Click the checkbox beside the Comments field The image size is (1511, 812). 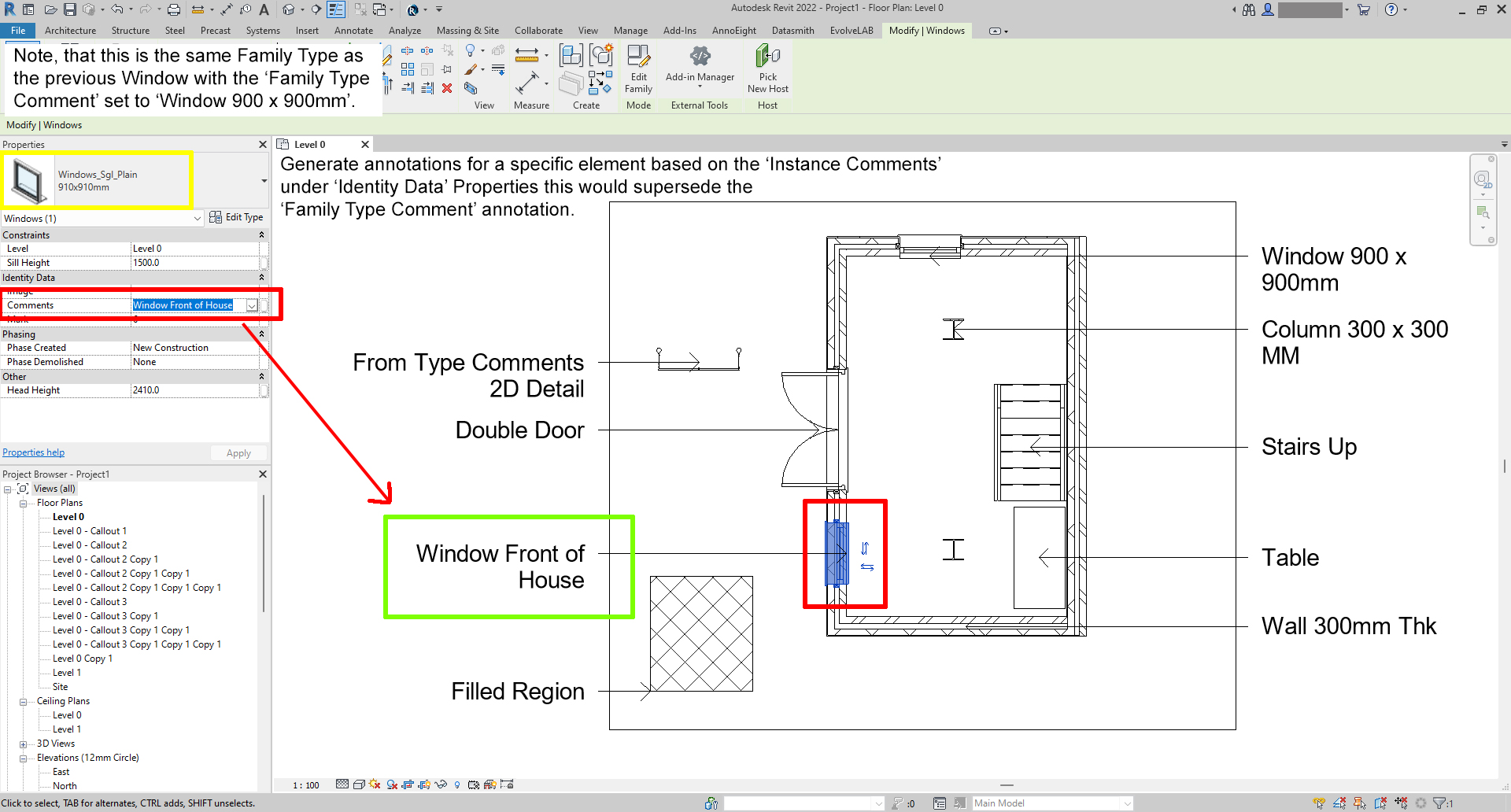point(264,305)
